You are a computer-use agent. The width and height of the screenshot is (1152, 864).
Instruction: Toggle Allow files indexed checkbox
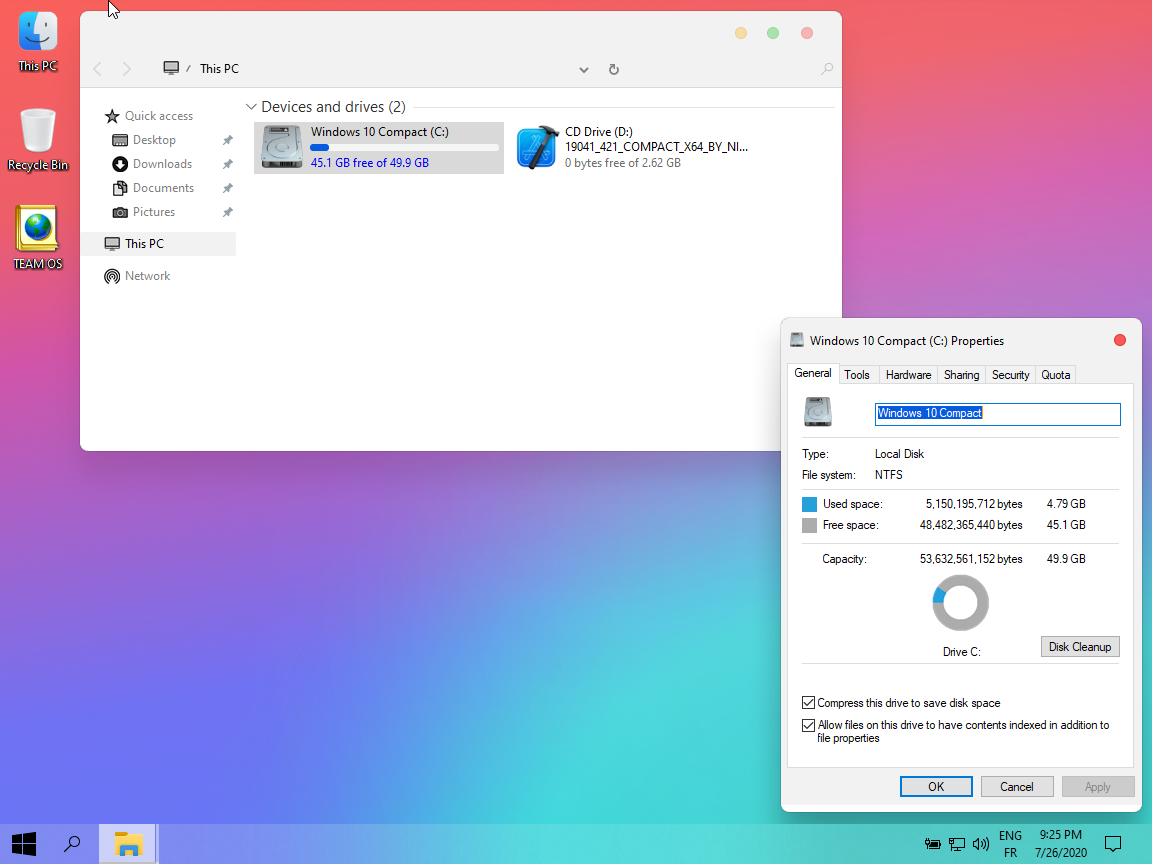808,725
